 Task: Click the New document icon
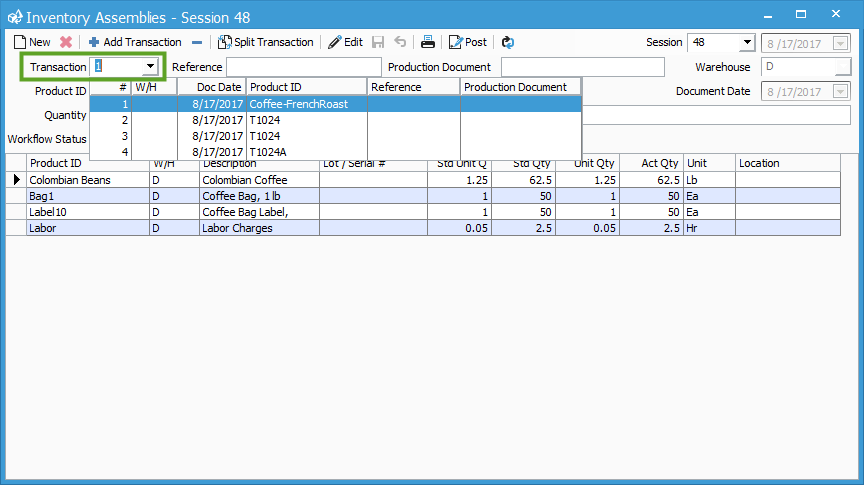click(x=20, y=42)
